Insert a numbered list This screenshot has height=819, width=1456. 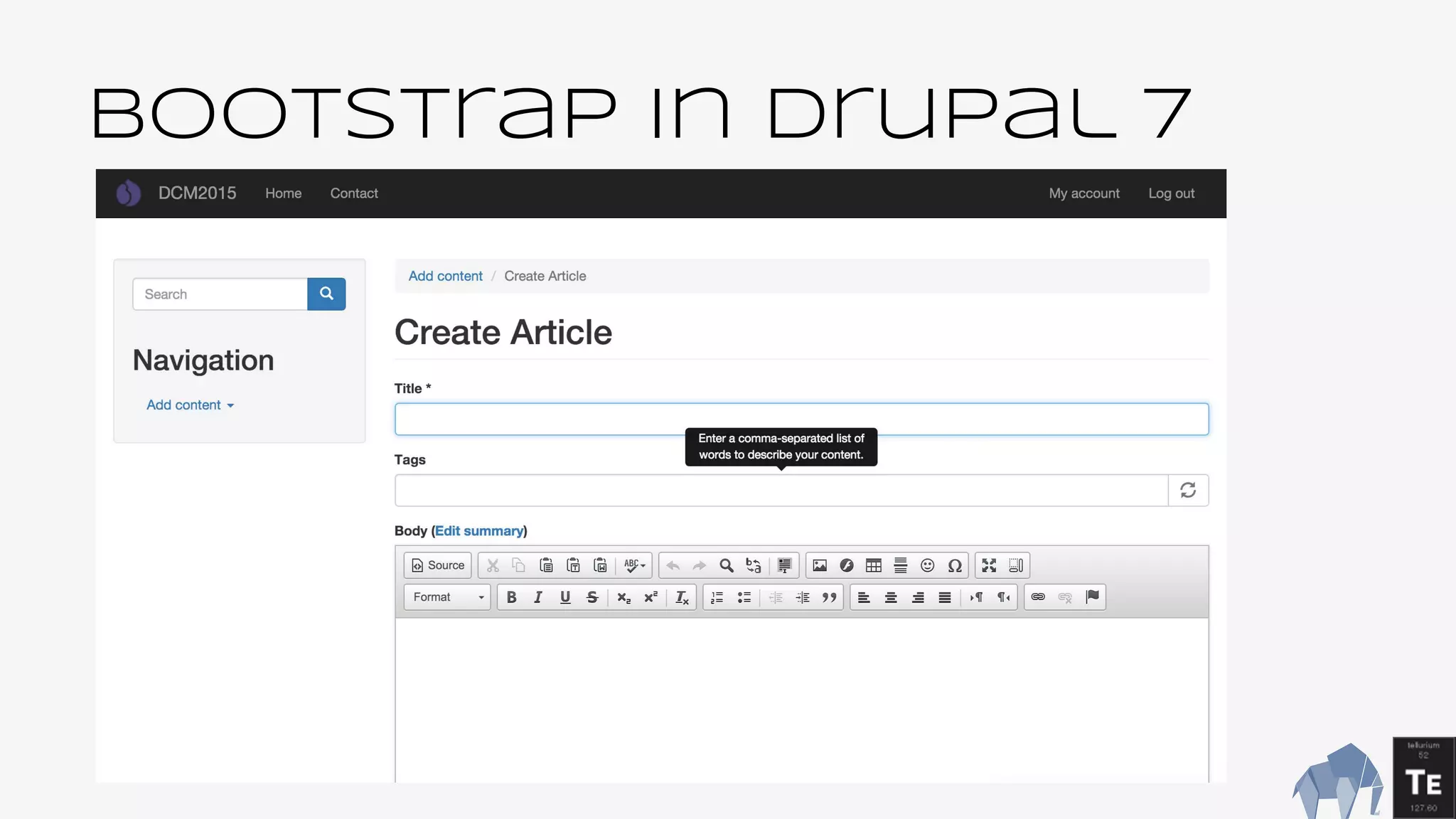point(717,597)
